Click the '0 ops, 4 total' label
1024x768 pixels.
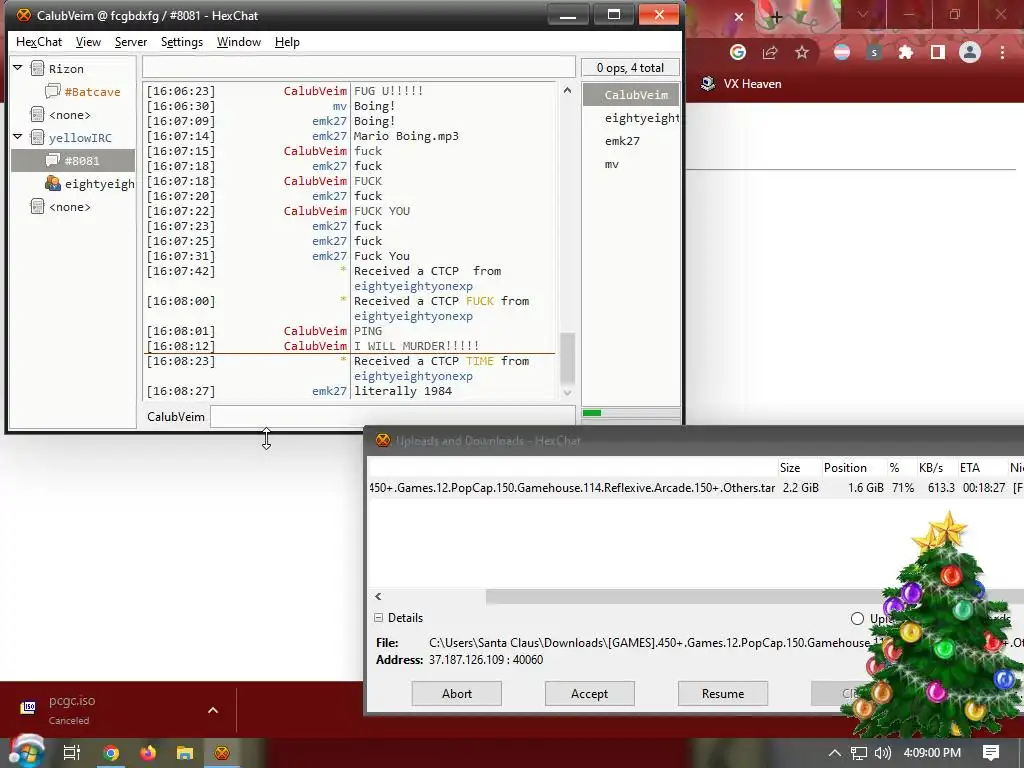pos(630,67)
